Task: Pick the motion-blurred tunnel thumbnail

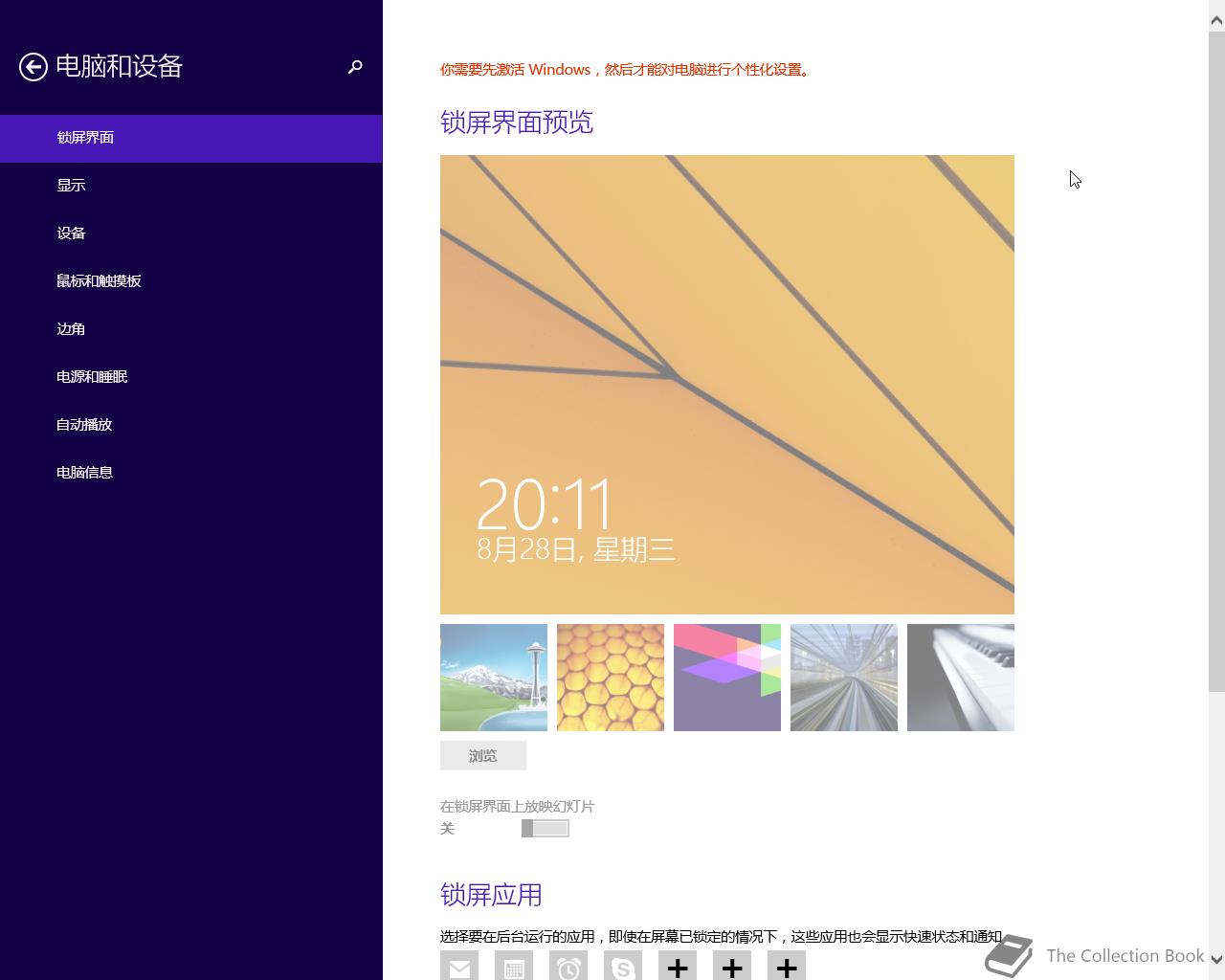Action: (x=844, y=678)
